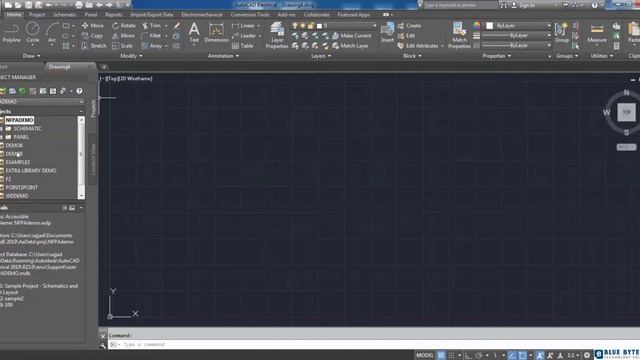
Task: Expand the Modify panel
Action: click(x=131, y=56)
